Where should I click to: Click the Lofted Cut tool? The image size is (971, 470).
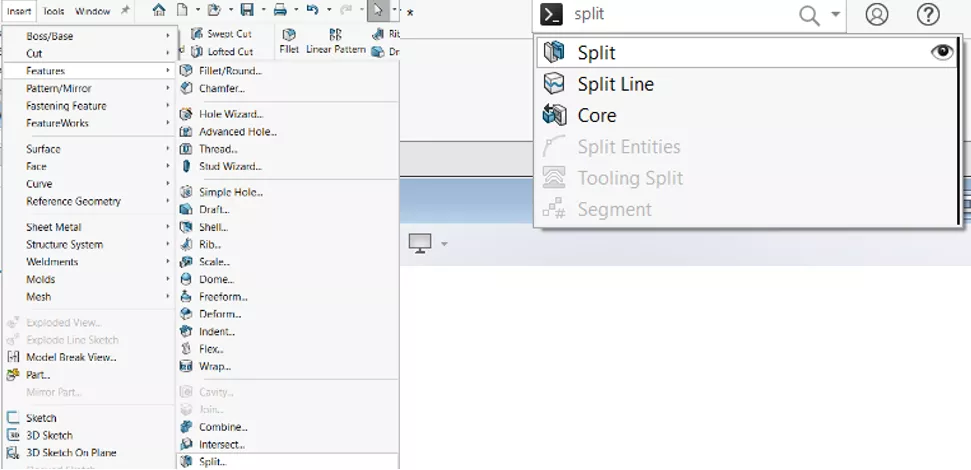(222, 51)
